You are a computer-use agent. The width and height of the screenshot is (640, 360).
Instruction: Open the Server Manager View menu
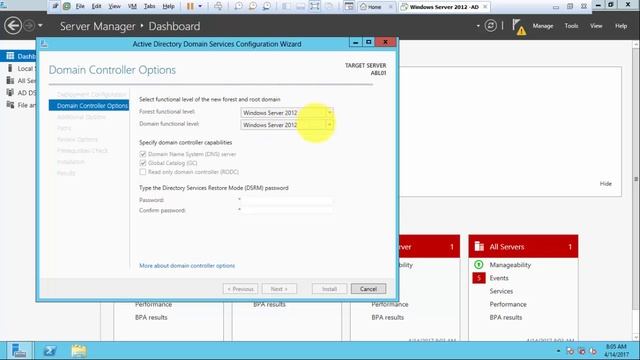(596, 26)
